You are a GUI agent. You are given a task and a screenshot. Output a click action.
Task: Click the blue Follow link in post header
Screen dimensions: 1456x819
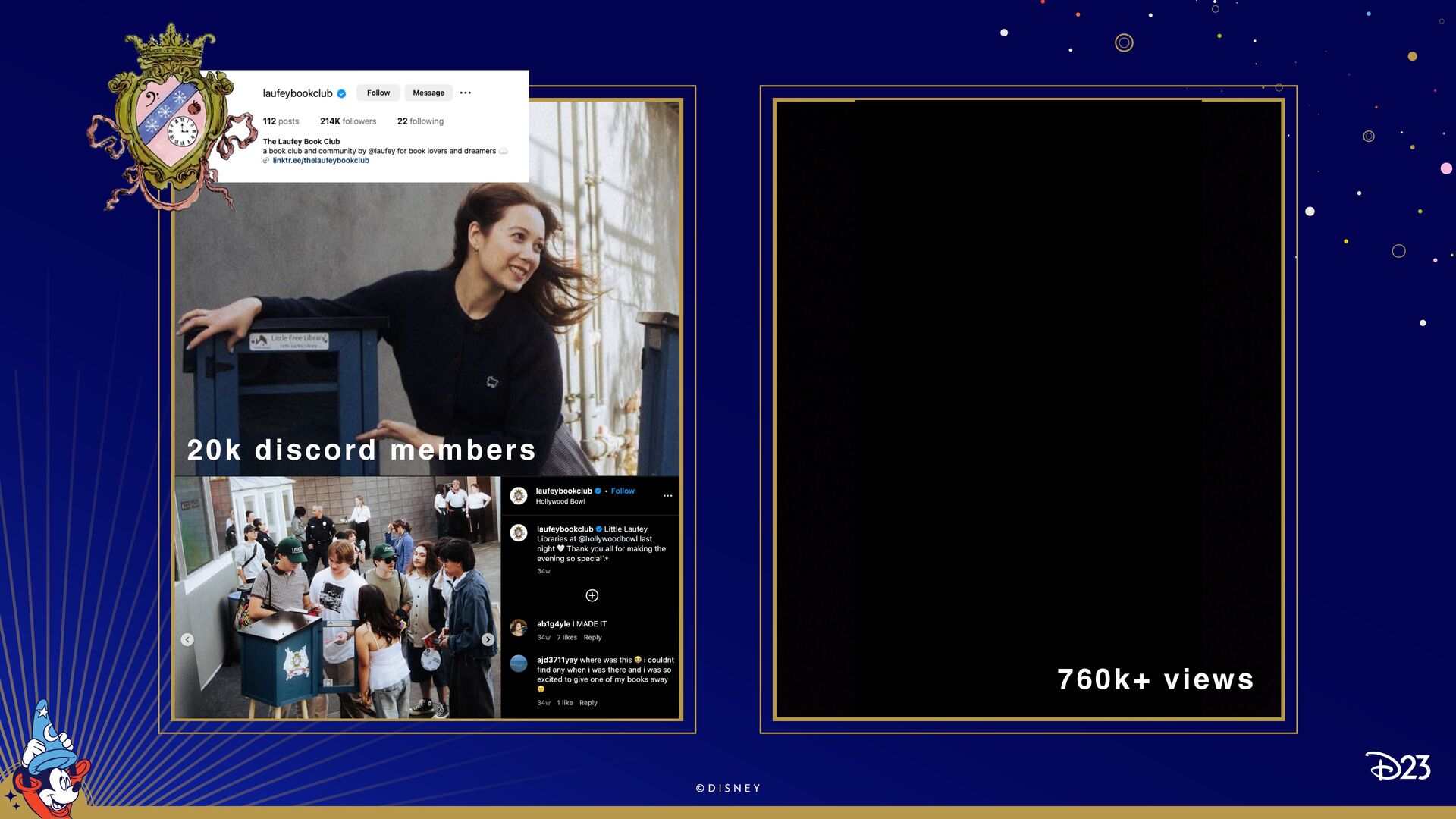pos(623,491)
